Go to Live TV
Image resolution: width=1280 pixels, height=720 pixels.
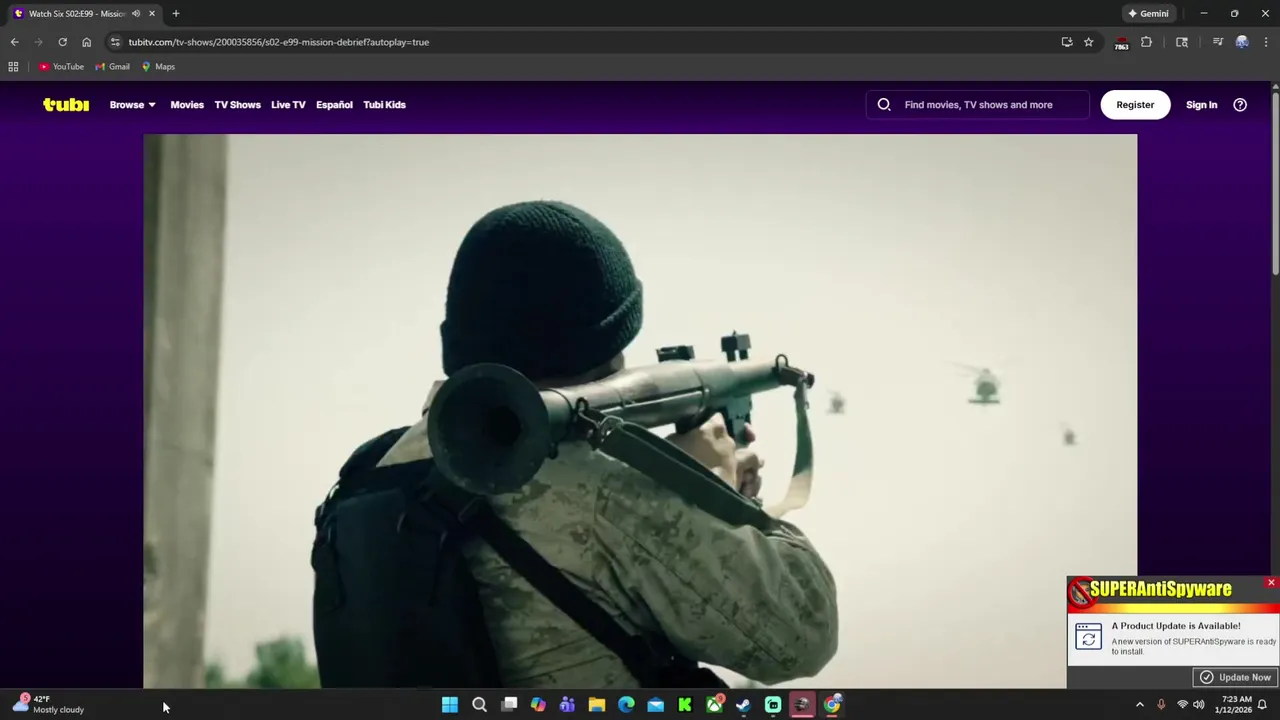288,105
